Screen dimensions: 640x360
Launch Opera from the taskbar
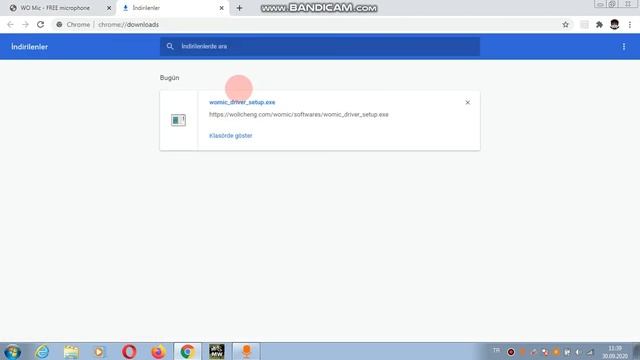tap(129, 351)
